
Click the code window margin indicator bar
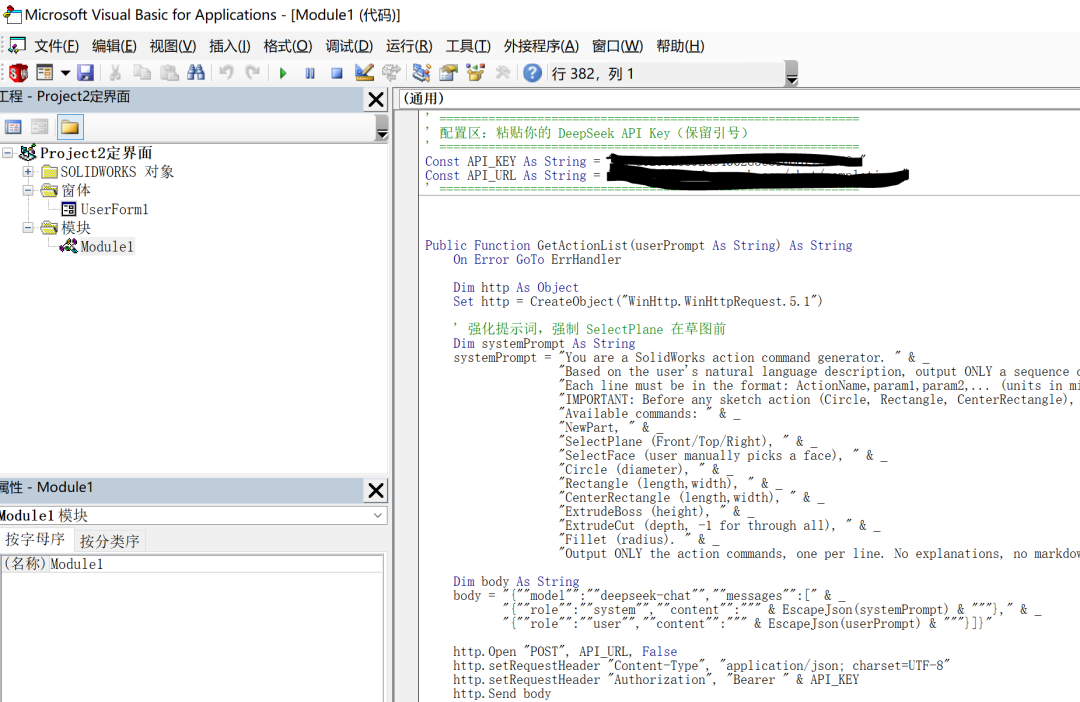tap(406, 406)
